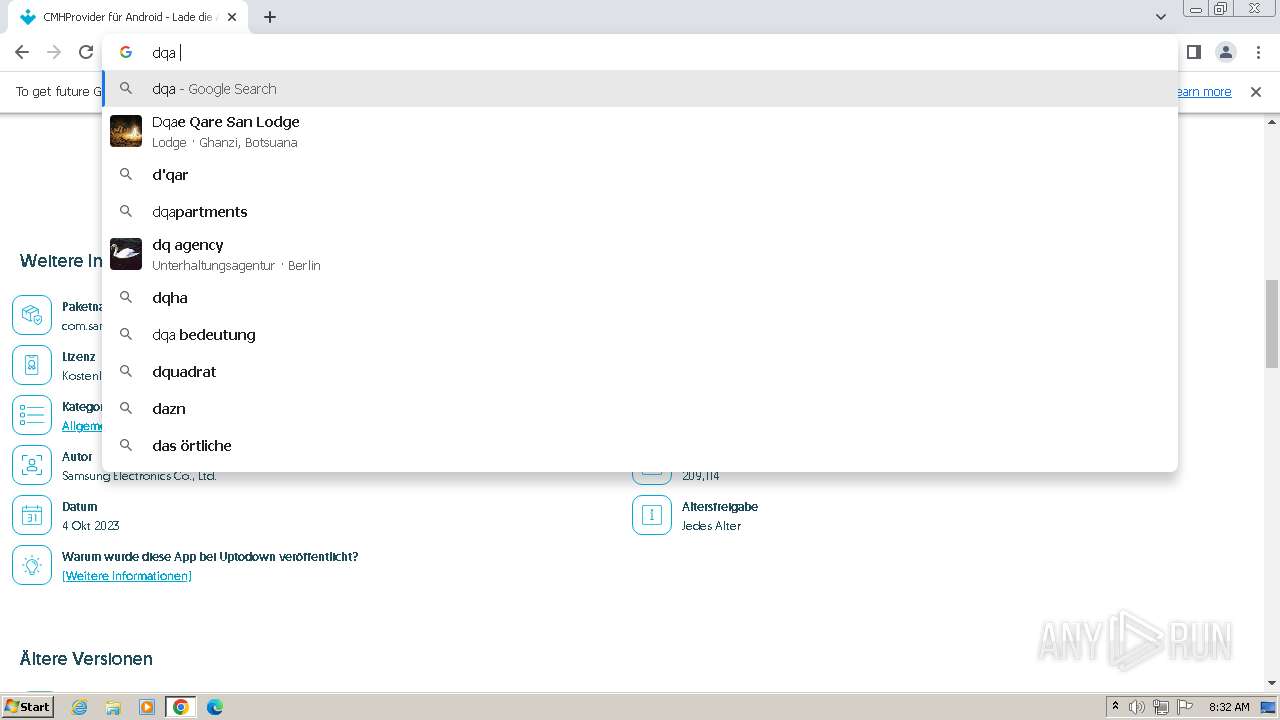1280x720 pixels.
Task: Click the scrollbar down arrow
Action: [x=1272, y=683]
